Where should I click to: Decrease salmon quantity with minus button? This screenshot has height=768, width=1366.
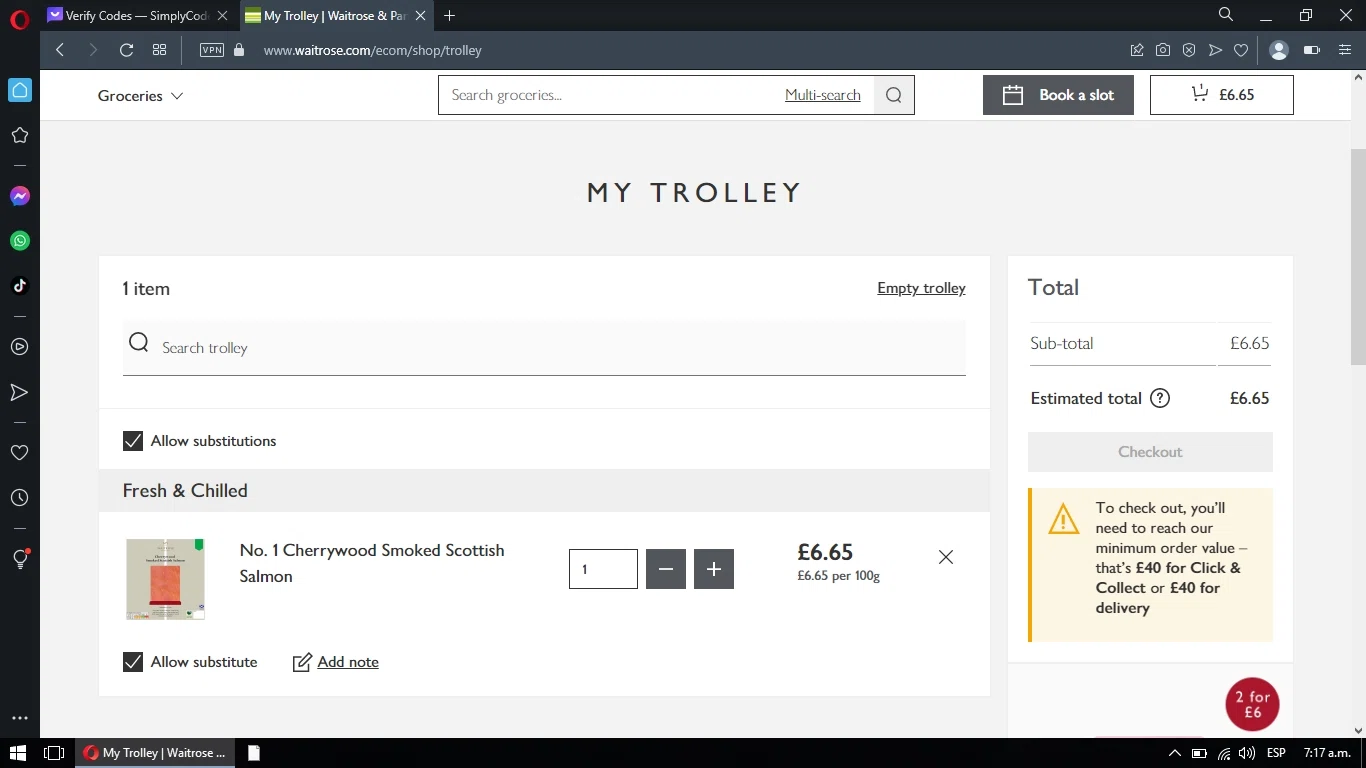[x=666, y=569]
